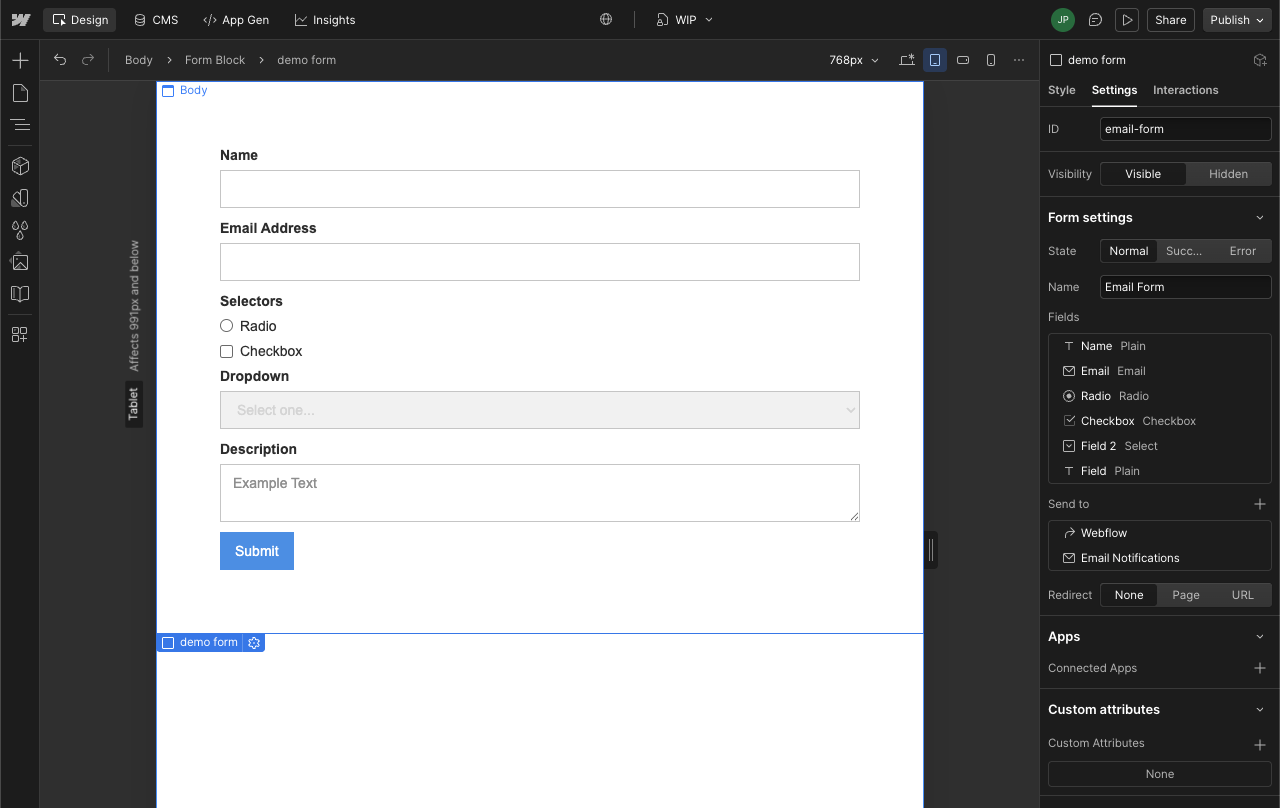This screenshot has height=808, width=1280.
Task: Open the WIP branch dropdown
Action: pyautogui.click(x=684, y=19)
